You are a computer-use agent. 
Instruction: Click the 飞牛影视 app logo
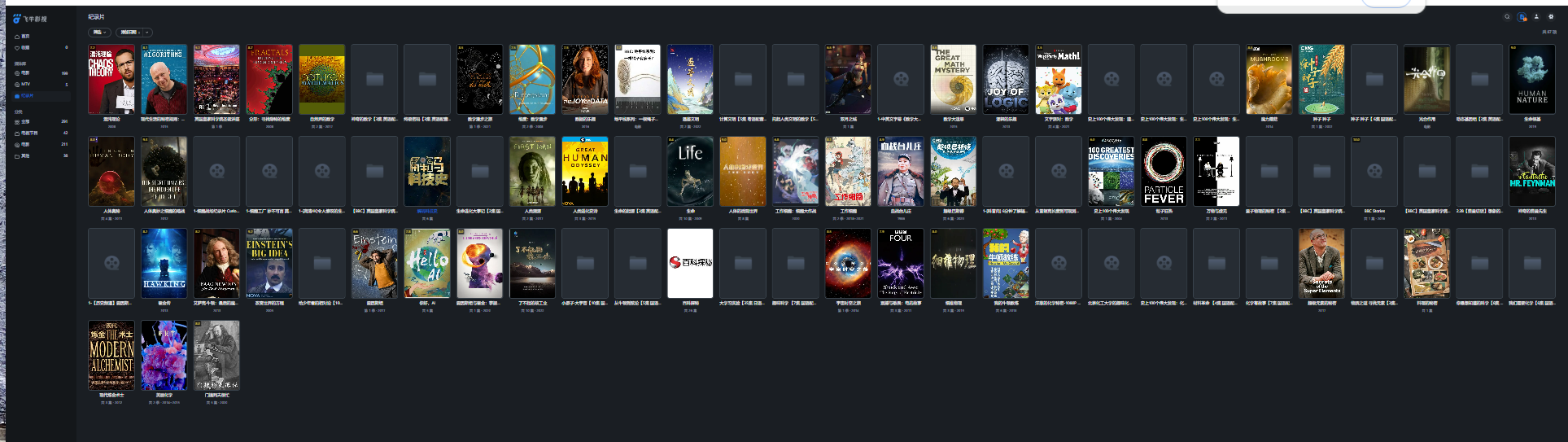pos(31,18)
